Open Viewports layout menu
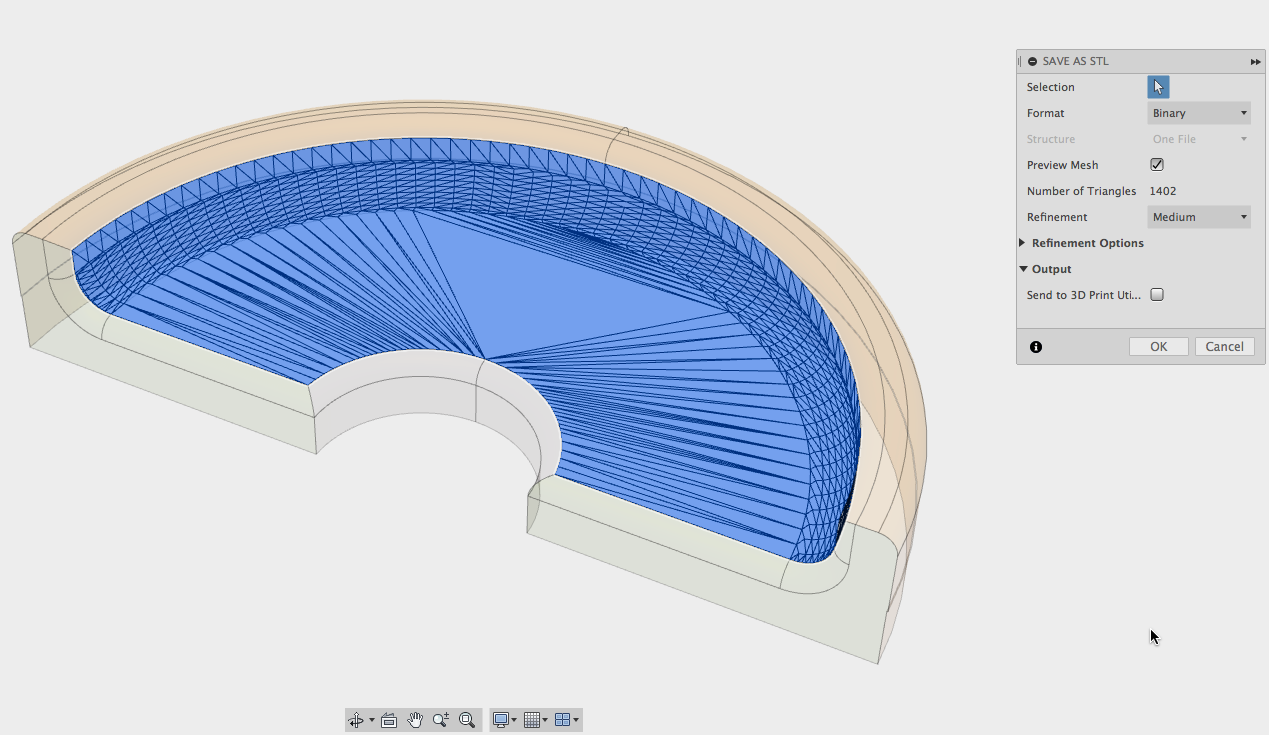This screenshot has height=735, width=1269. [x=566, y=720]
